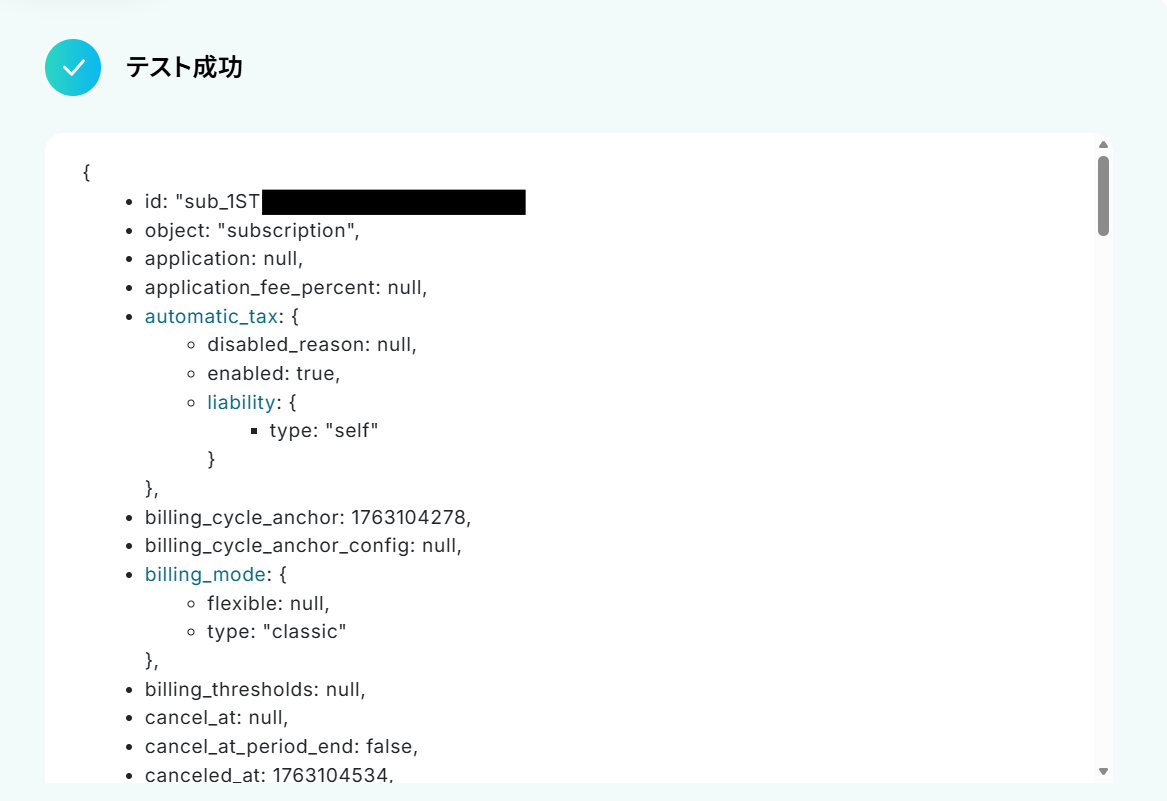
Task: Click the scrollbar down arrow
Action: pos(1103,772)
